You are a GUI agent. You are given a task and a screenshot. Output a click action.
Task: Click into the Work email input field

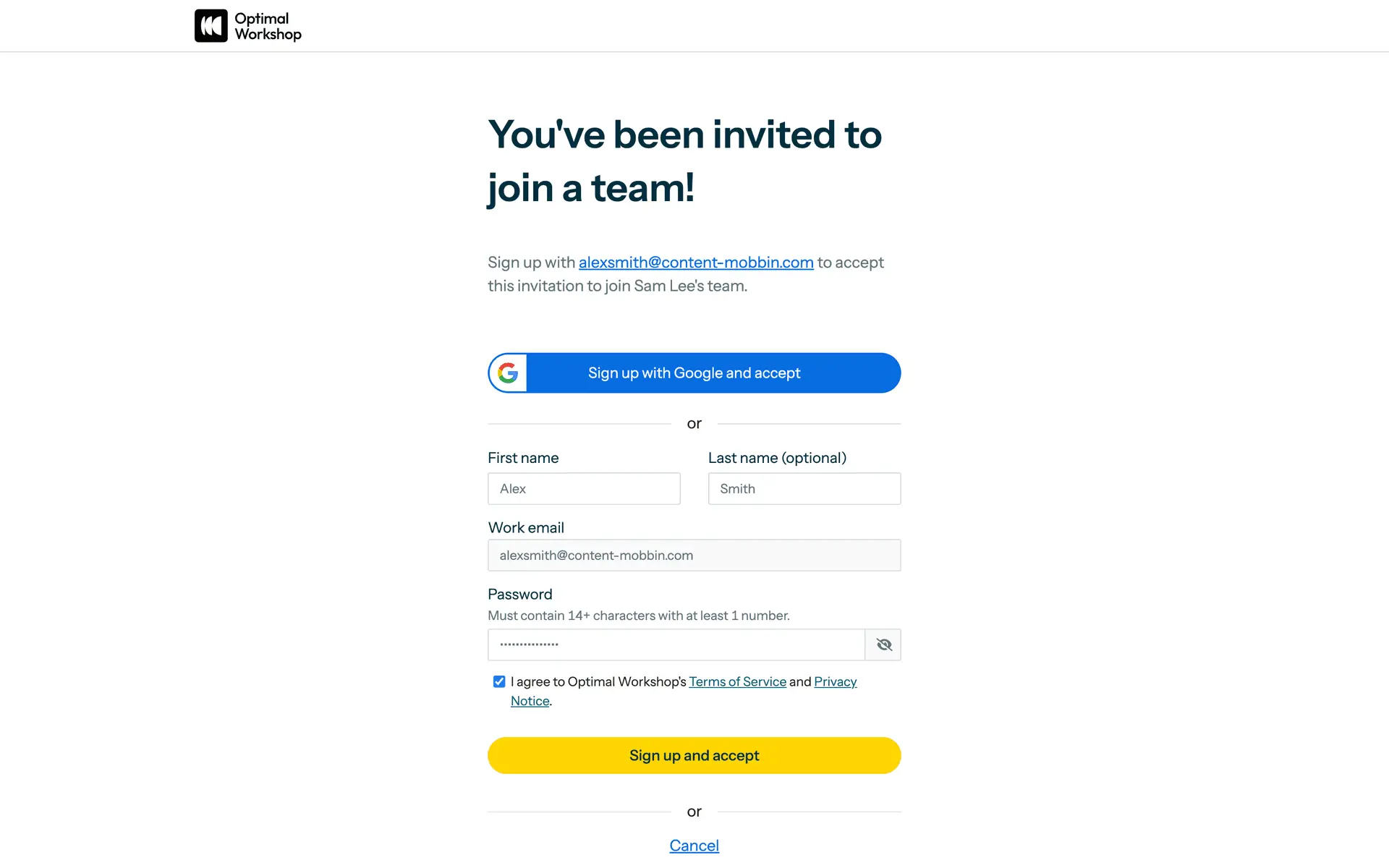tap(694, 556)
